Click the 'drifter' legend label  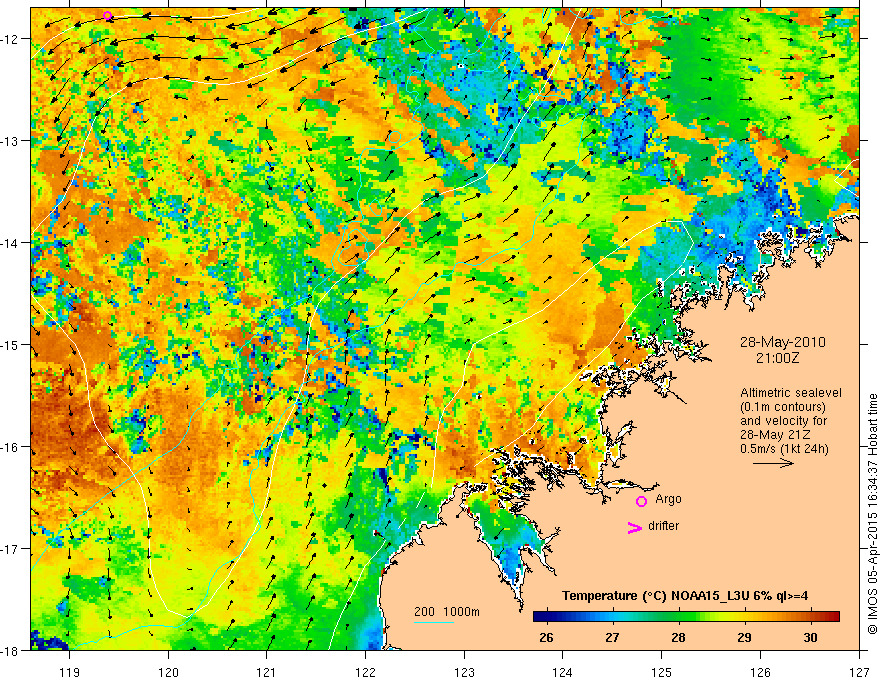[x=663, y=526]
